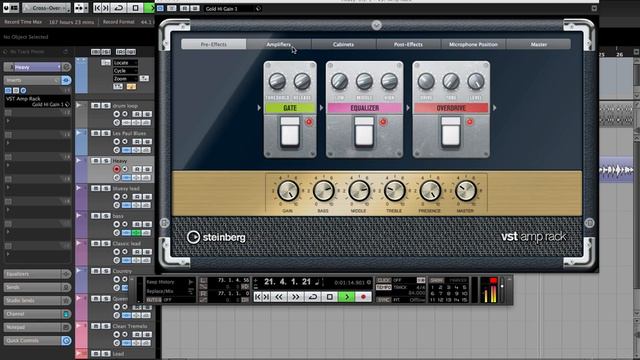The width and height of the screenshot is (640, 360).
Task: Switch to the Master tab
Action: coord(538,44)
